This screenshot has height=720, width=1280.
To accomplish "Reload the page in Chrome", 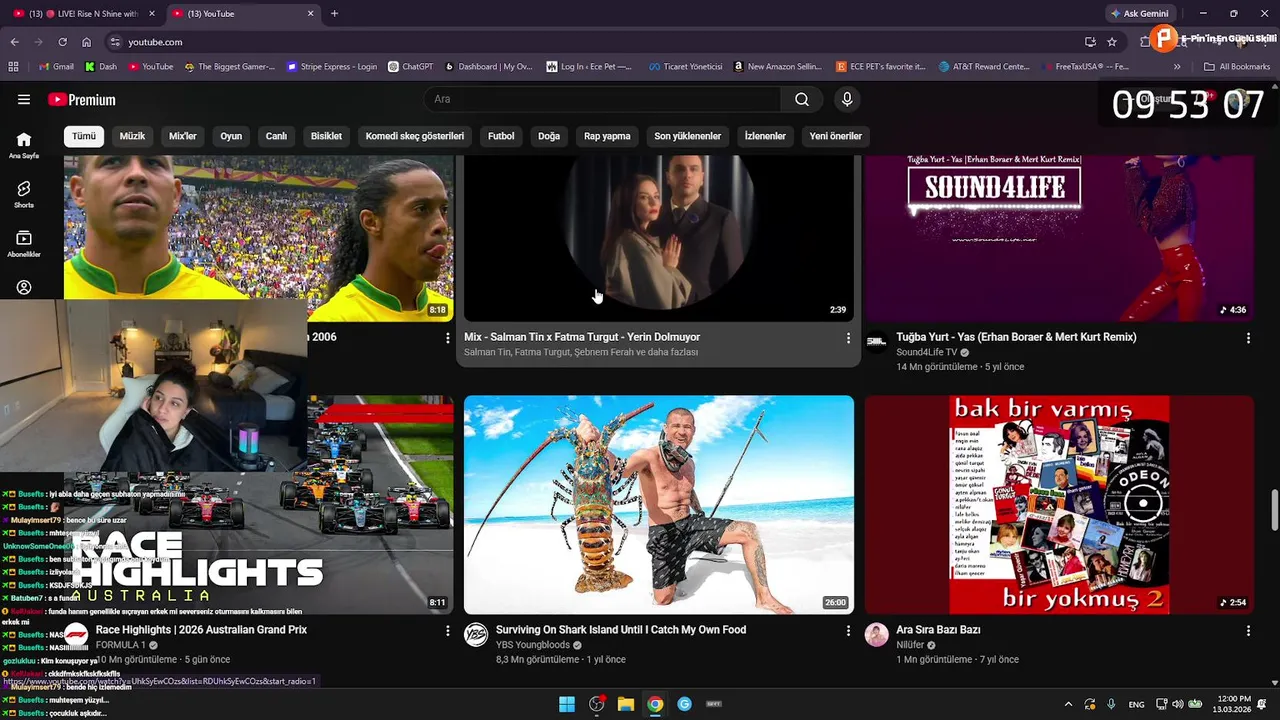I will click(62, 42).
